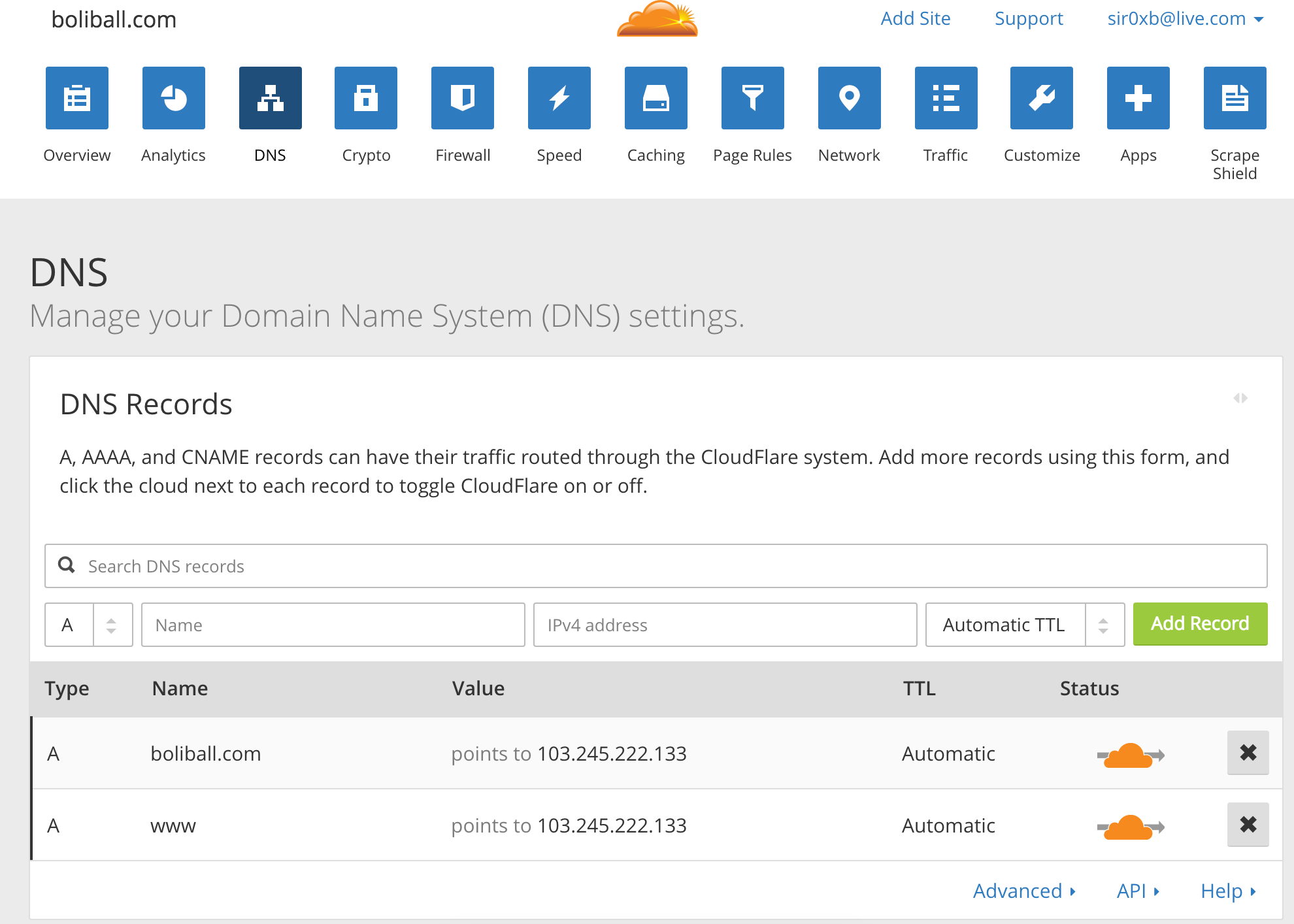Click Automatic TTL of boliball.com record
1294x924 pixels.
[948, 753]
